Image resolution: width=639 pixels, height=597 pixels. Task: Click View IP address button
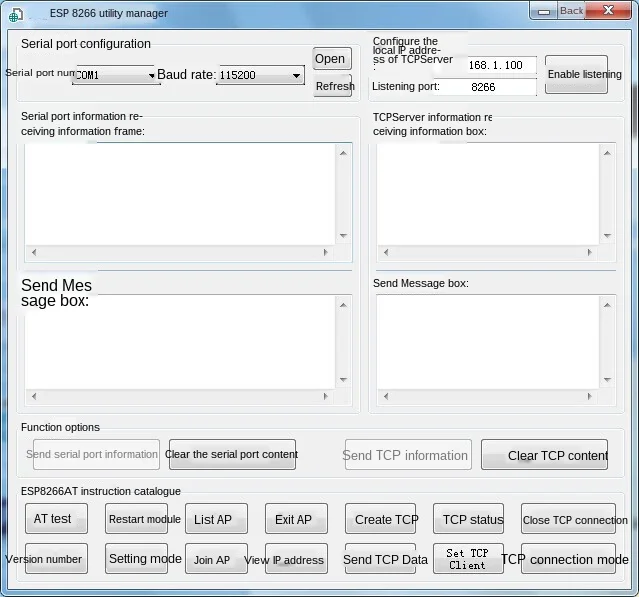[x=296, y=559]
